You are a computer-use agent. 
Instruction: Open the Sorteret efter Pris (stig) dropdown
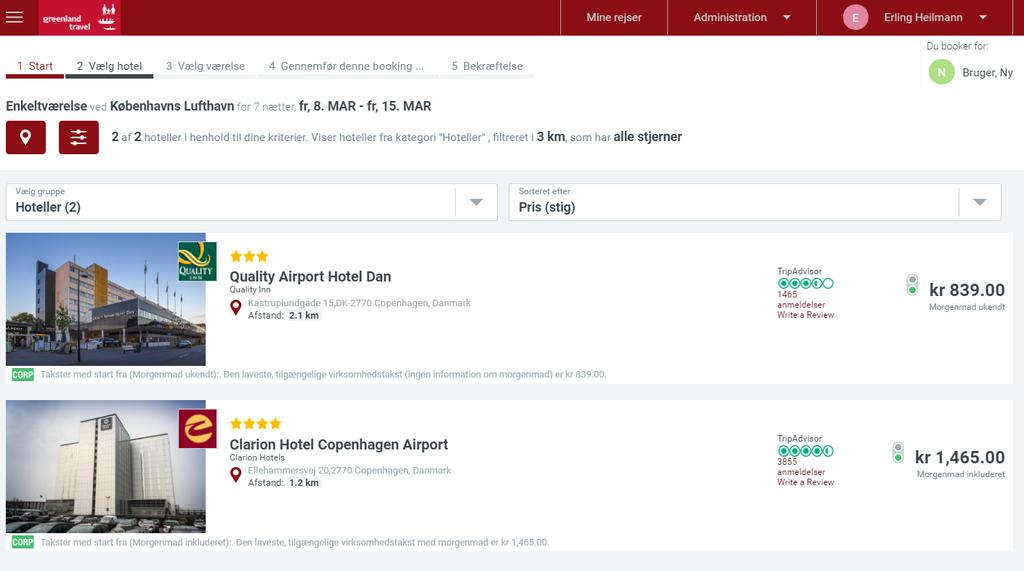coord(755,202)
